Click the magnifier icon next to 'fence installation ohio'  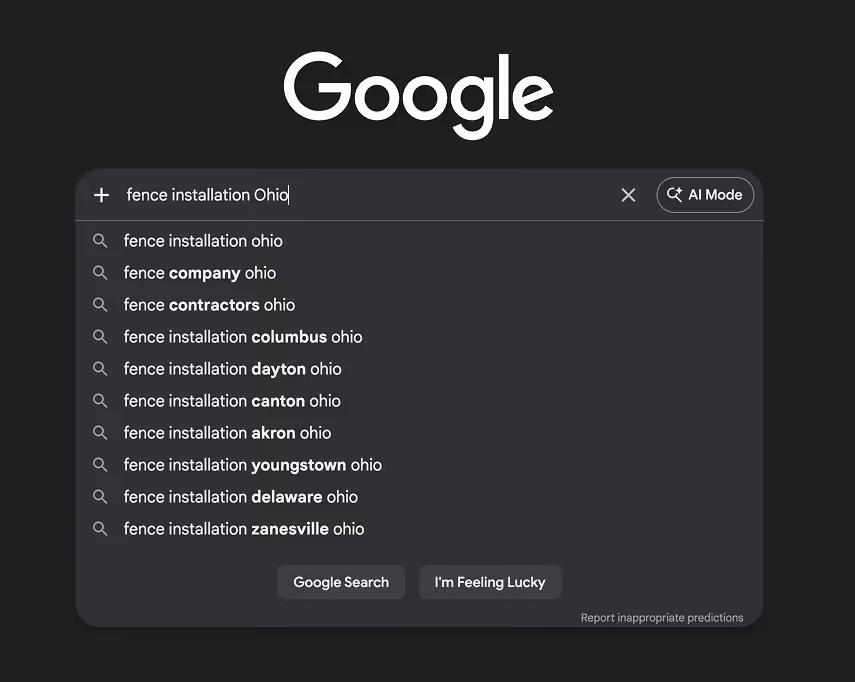point(100,240)
